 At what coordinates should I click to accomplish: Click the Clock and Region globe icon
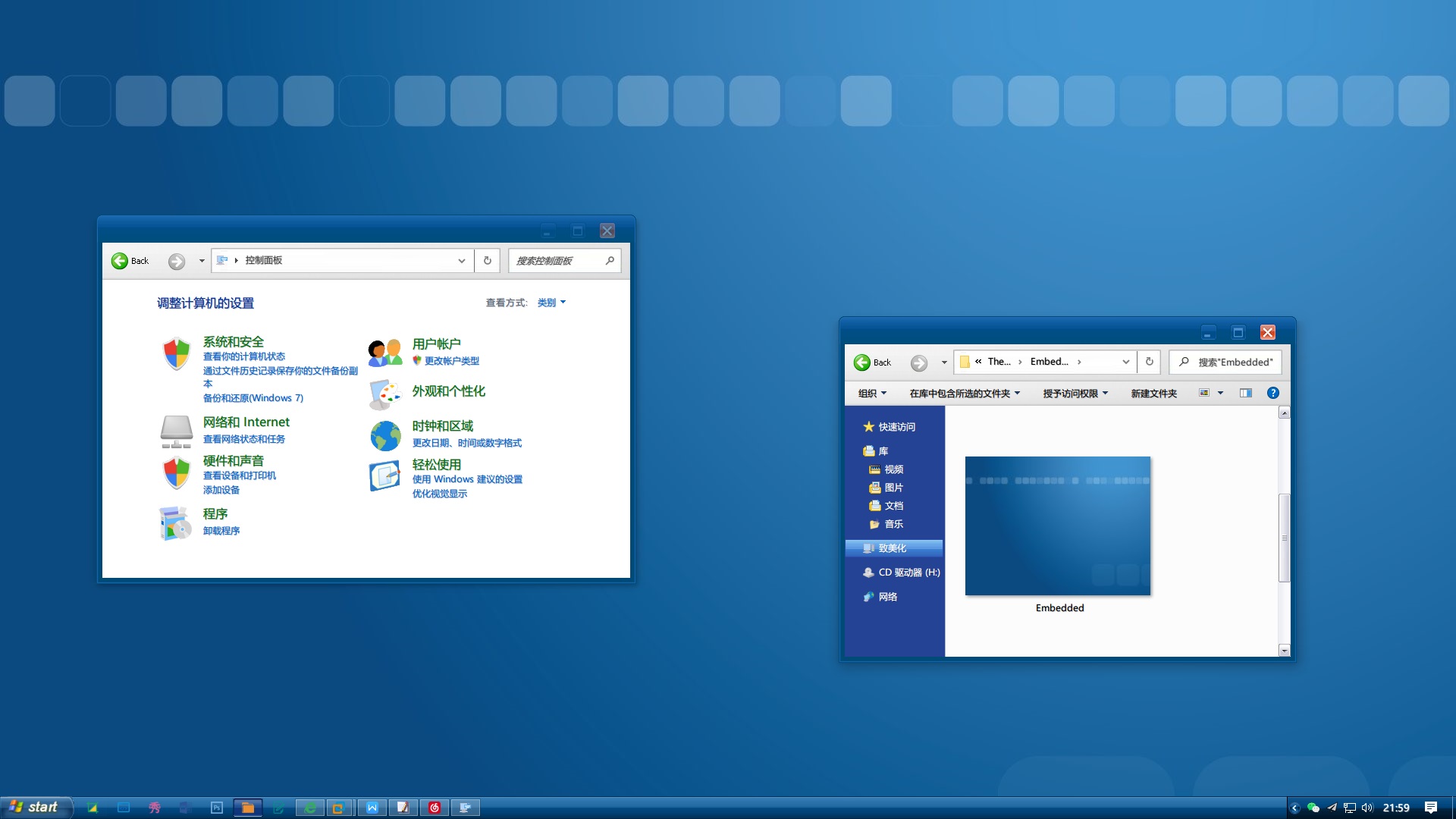(x=385, y=436)
